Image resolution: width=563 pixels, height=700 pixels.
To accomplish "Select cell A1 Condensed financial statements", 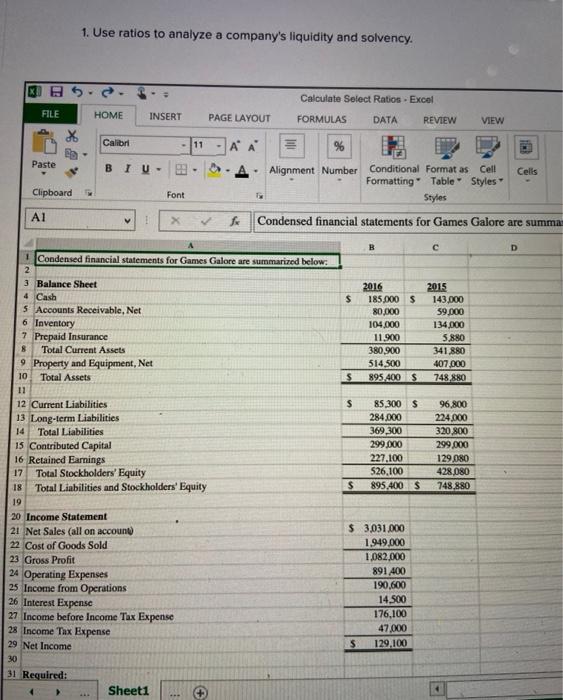I will (188, 260).
